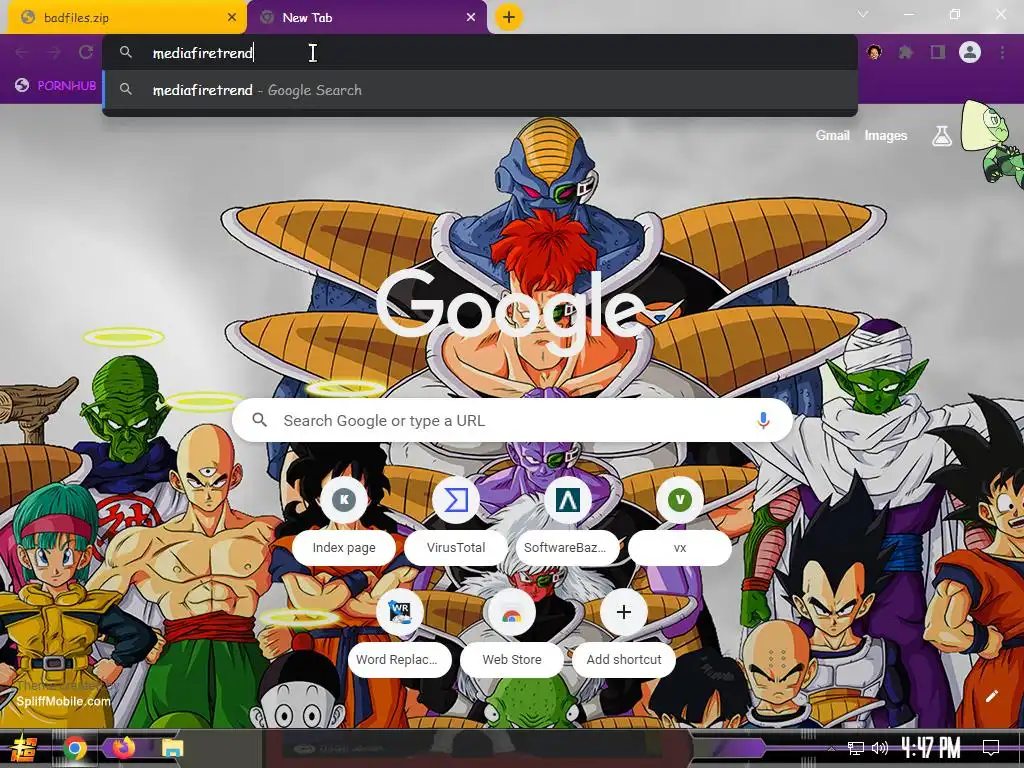Select the New Tab tab
The width and height of the screenshot is (1024, 768).
(367, 18)
